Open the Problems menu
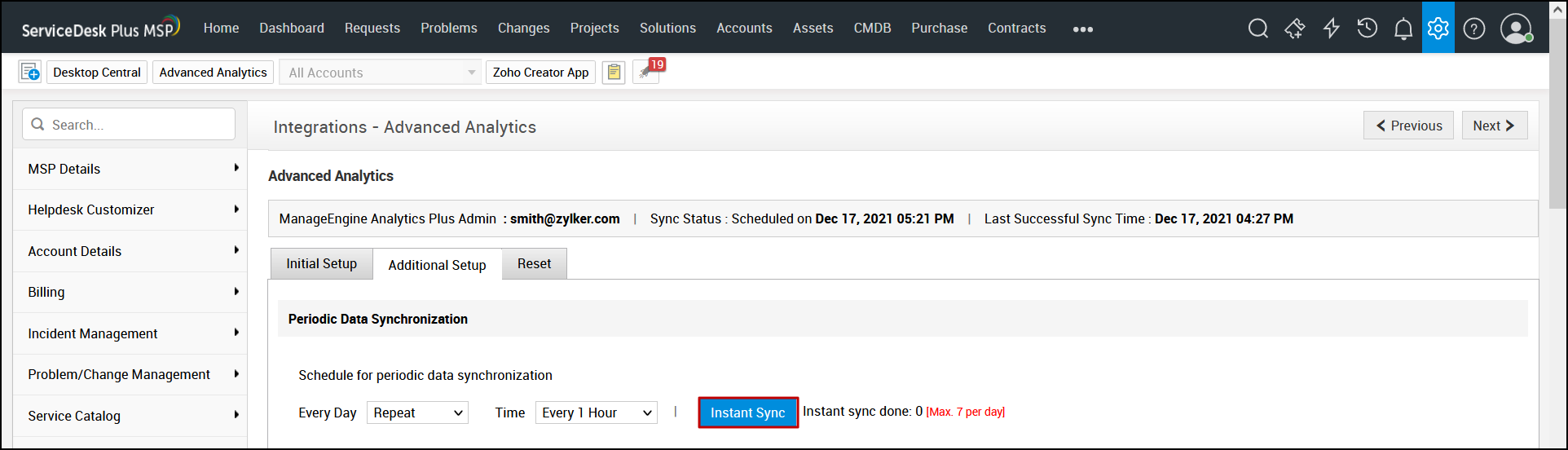The height and width of the screenshot is (450, 1568). point(449,28)
